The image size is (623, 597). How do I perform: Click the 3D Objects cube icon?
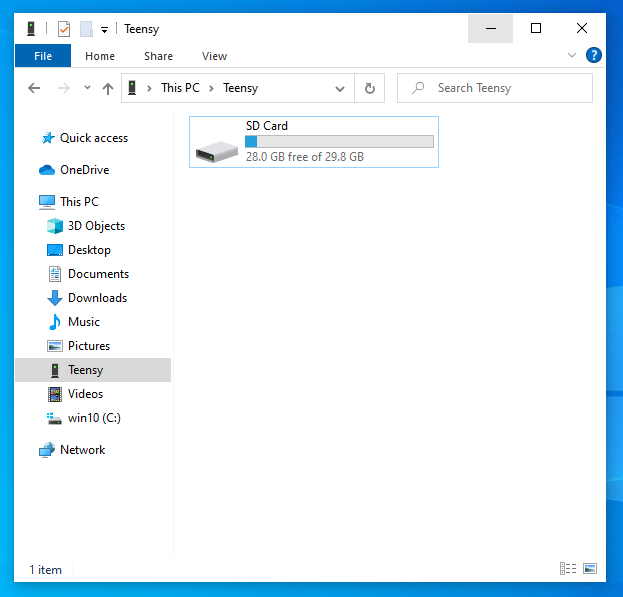click(55, 226)
